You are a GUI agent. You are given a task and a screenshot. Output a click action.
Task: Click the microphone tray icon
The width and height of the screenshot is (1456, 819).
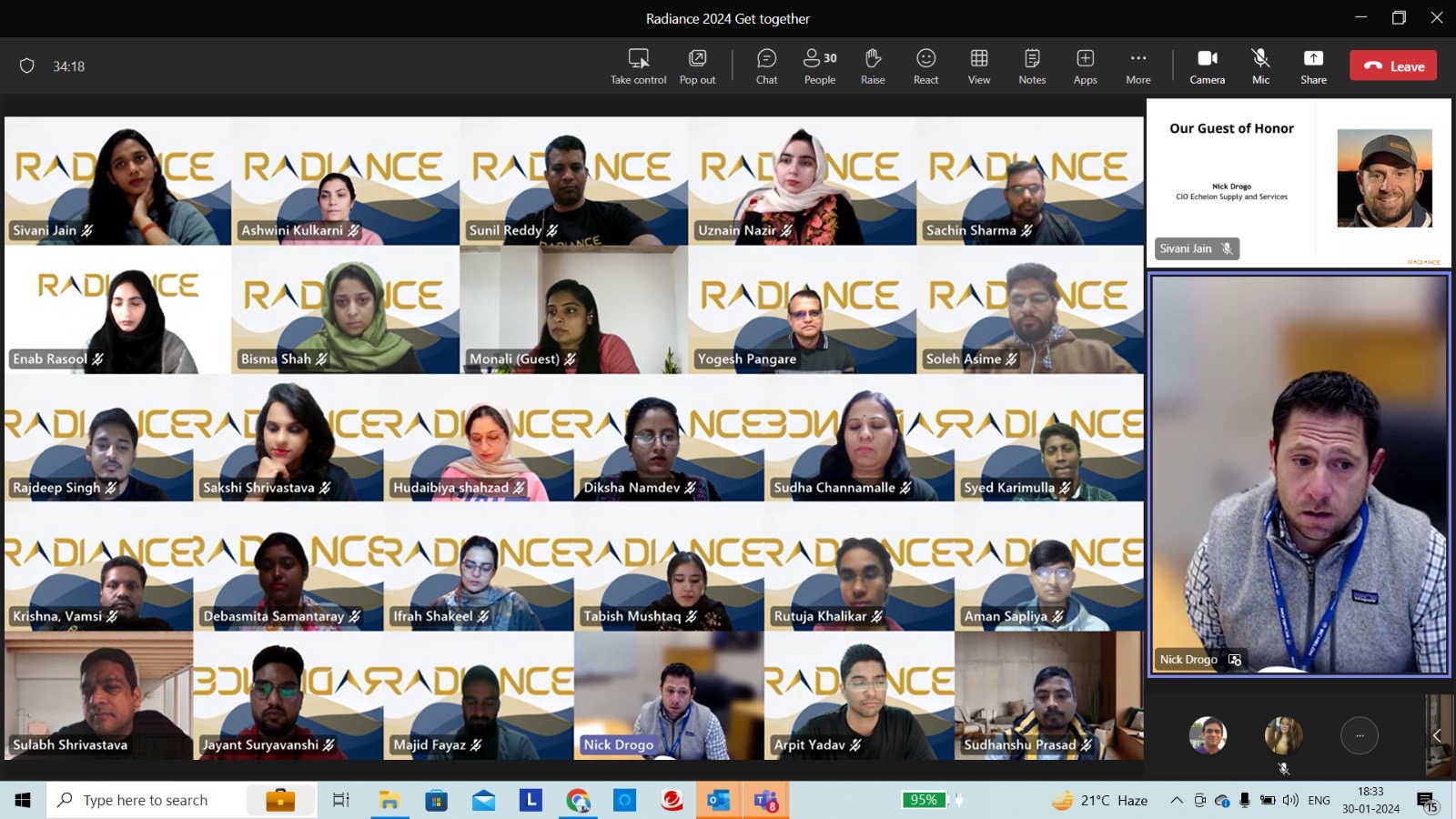coord(1244,800)
